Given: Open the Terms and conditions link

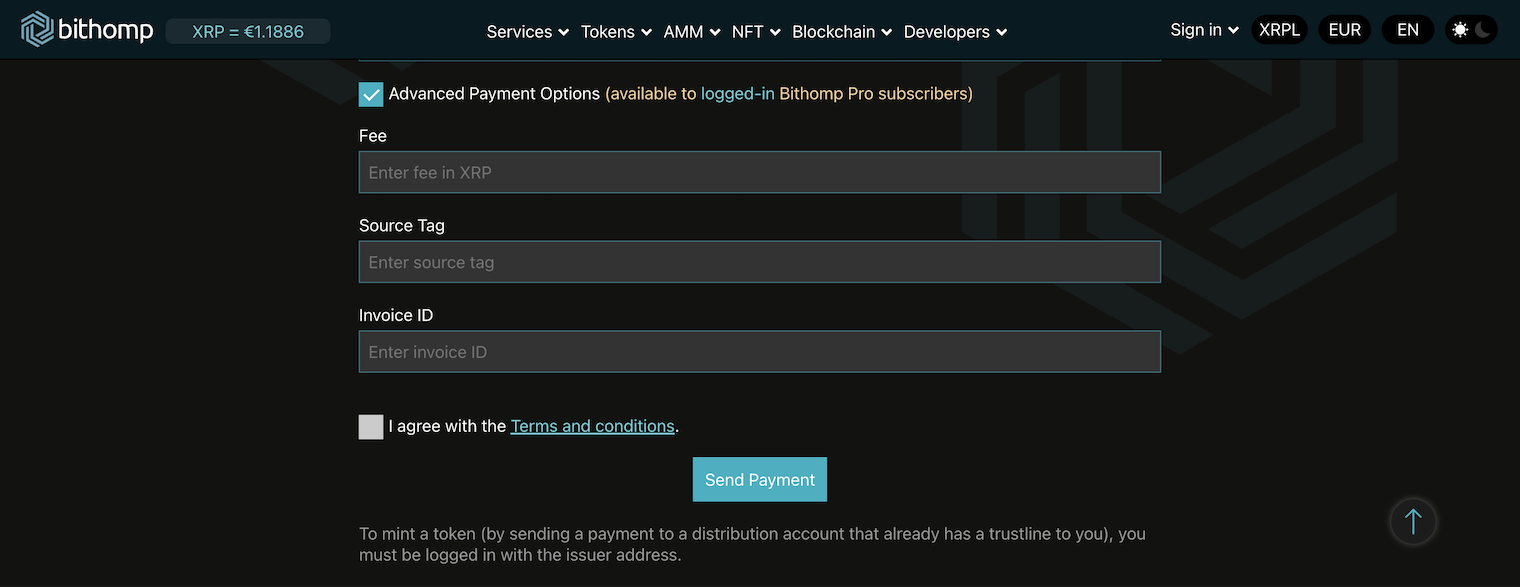Looking at the screenshot, I should point(592,425).
